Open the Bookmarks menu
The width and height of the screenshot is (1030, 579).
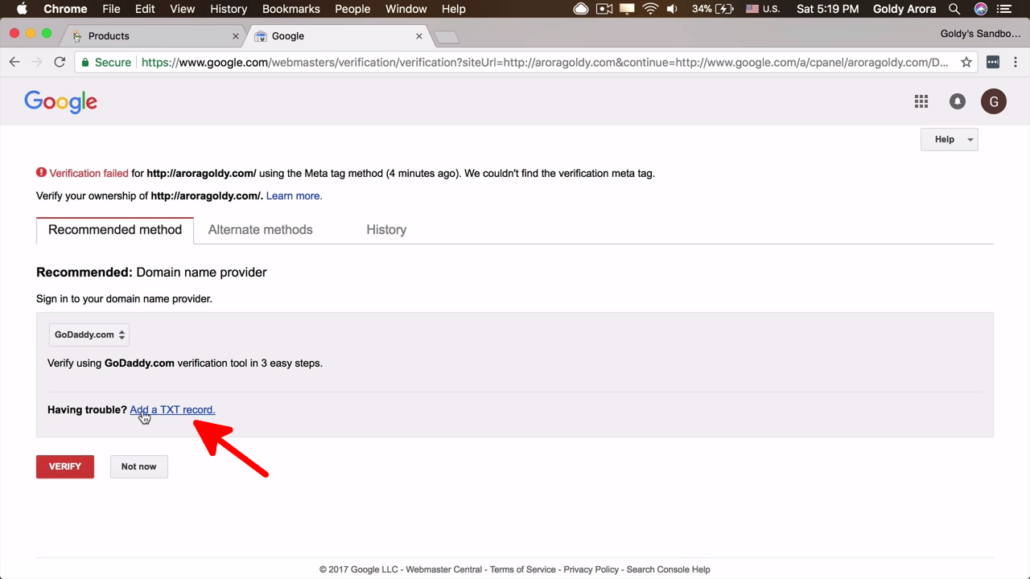click(x=291, y=9)
